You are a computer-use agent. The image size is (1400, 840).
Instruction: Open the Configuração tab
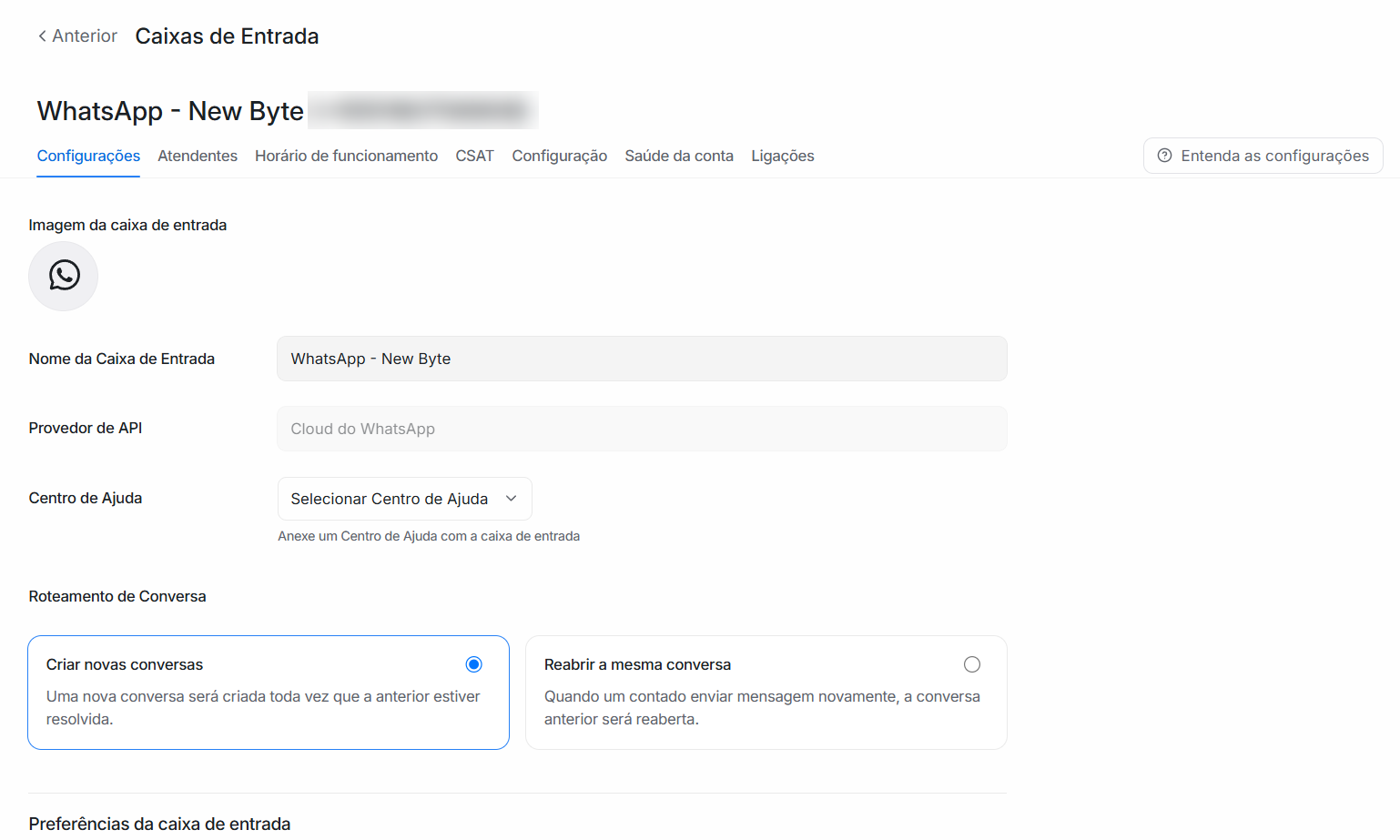pos(559,156)
